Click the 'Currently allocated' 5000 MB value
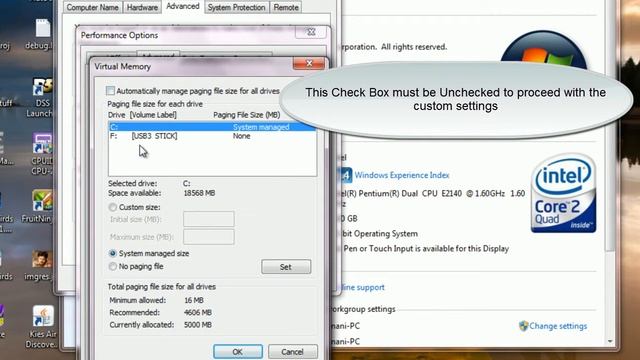This screenshot has width=640, height=360. tap(198, 325)
